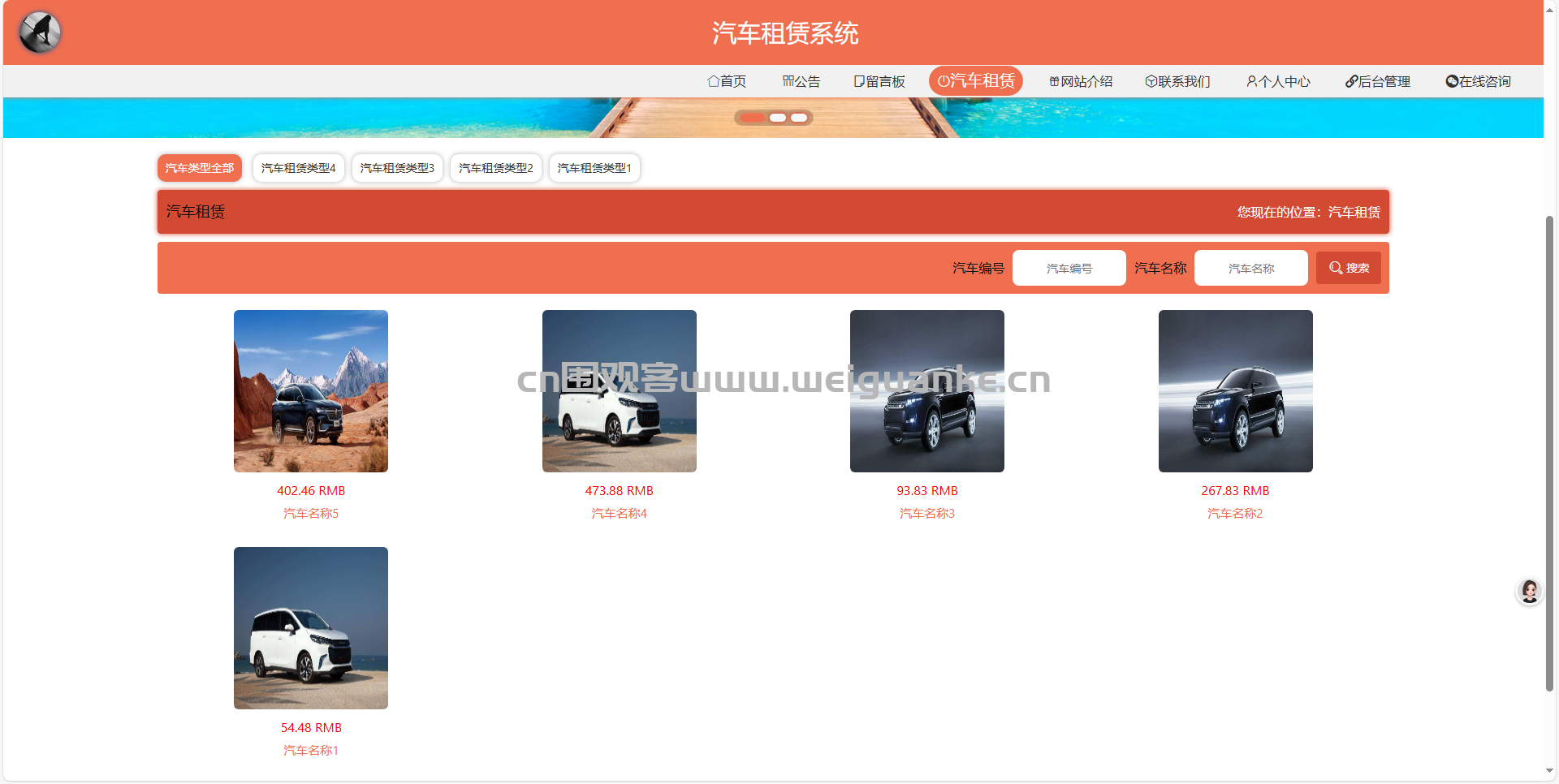Click the 402.46 RMB price
This screenshot has width=1559, height=784.
(311, 491)
